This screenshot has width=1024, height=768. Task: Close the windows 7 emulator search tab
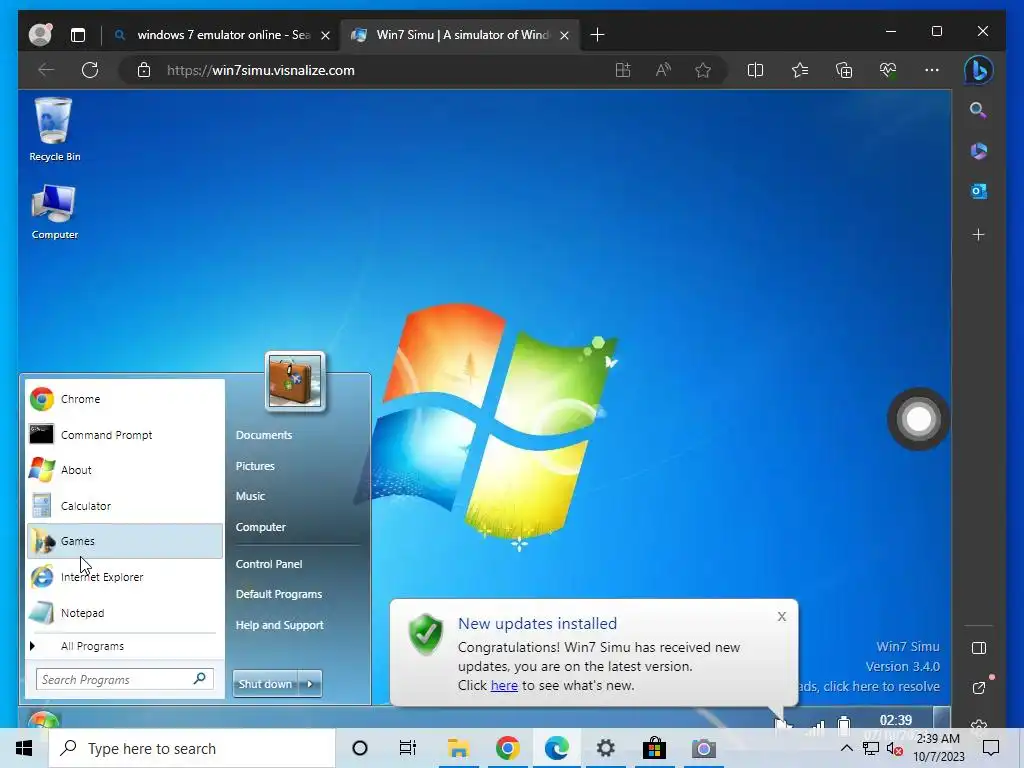[x=325, y=35]
